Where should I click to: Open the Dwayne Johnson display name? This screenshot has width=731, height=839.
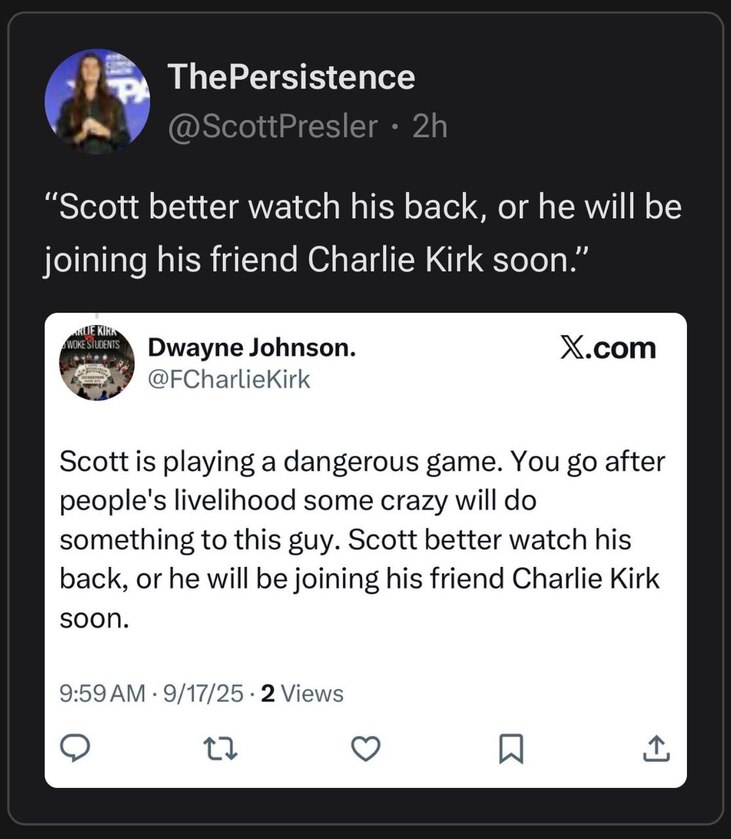(x=252, y=348)
